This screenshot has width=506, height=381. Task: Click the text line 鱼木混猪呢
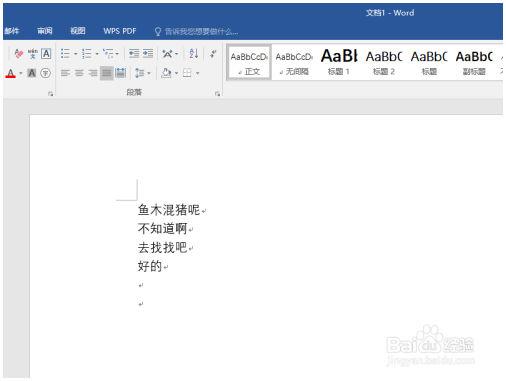[x=169, y=210]
